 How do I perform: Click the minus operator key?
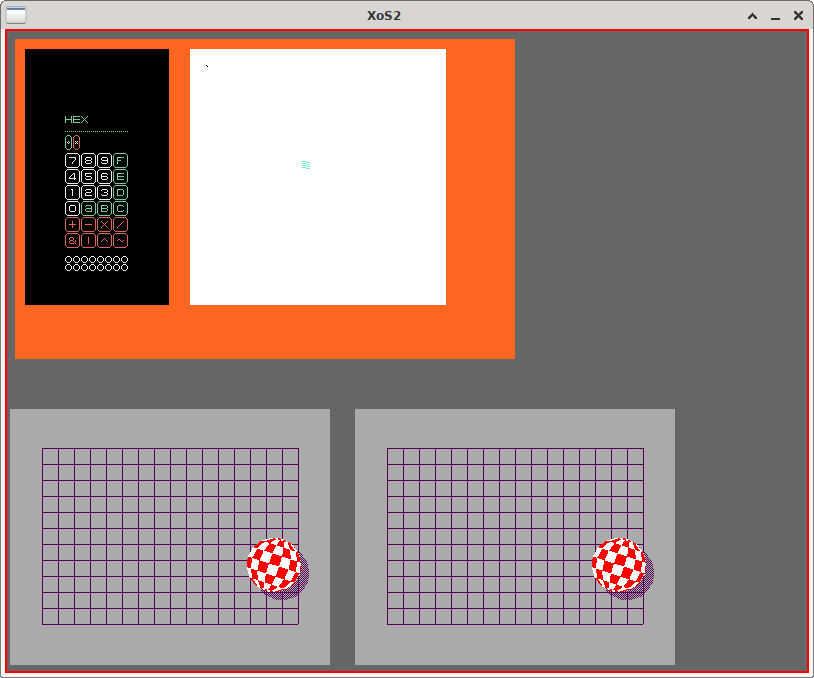click(x=88, y=225)
